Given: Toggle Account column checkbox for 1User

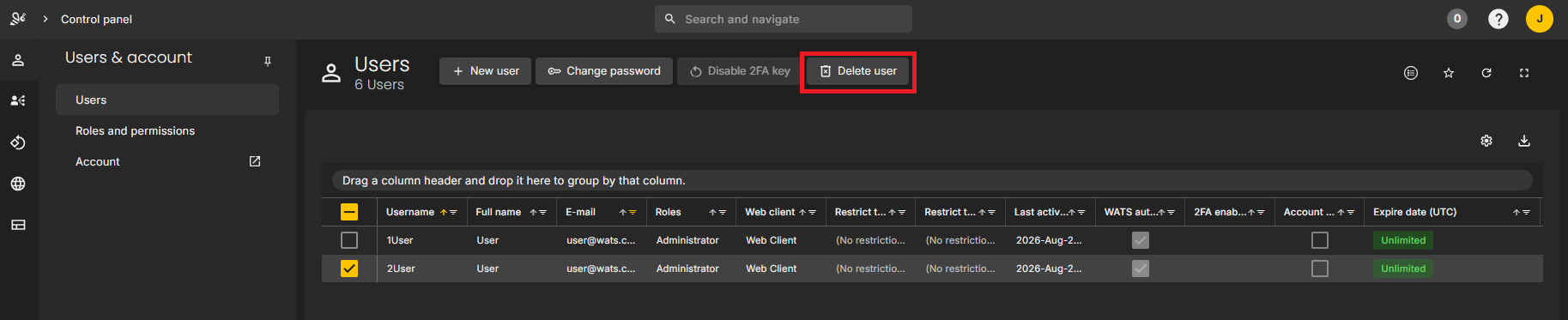Looking at the screenshot, I should [1320, 240].
